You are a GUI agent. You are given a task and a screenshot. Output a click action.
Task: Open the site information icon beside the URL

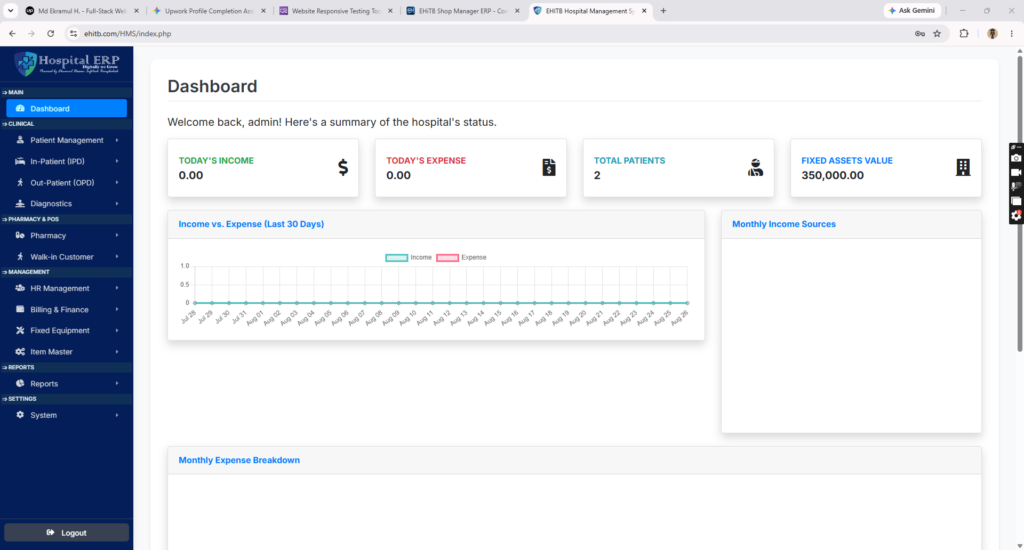tap(73, 33)
